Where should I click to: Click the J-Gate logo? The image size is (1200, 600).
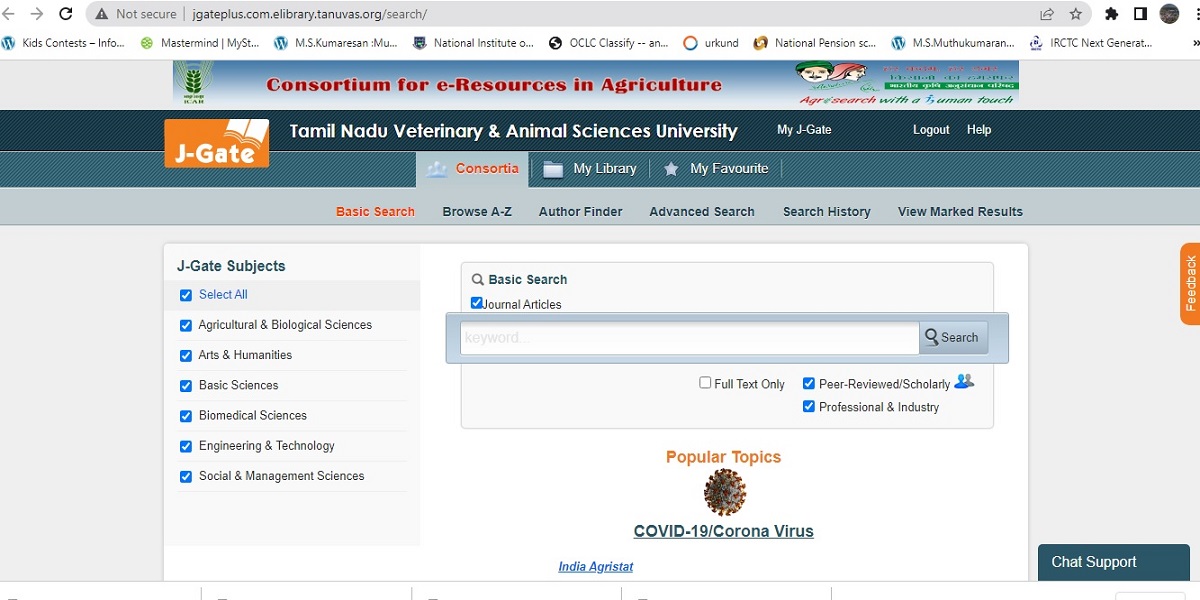pyautogui.click(x=217, y=143)
